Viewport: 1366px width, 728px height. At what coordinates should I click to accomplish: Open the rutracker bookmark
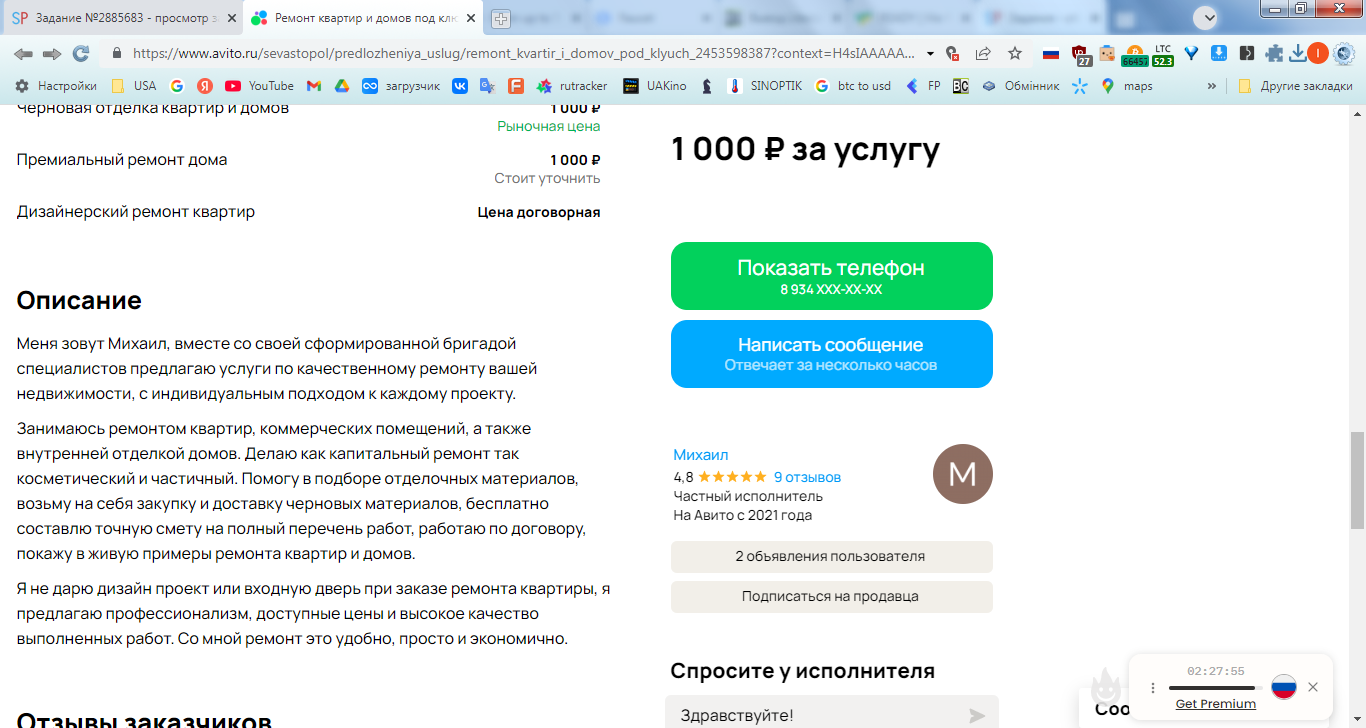tap(572, 86)
